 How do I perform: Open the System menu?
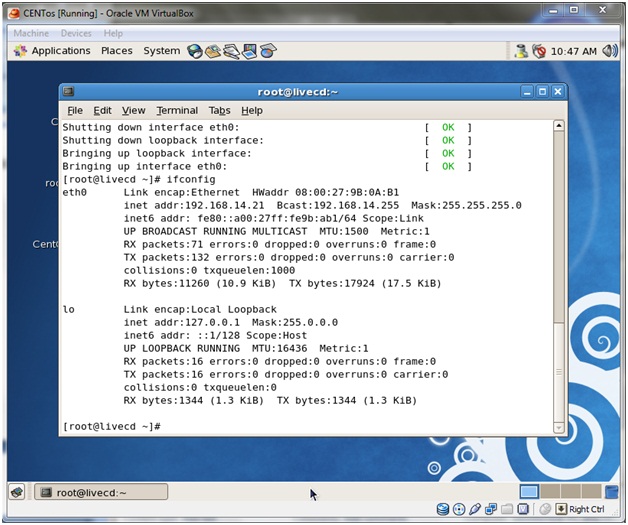click(x=162, y=51)
